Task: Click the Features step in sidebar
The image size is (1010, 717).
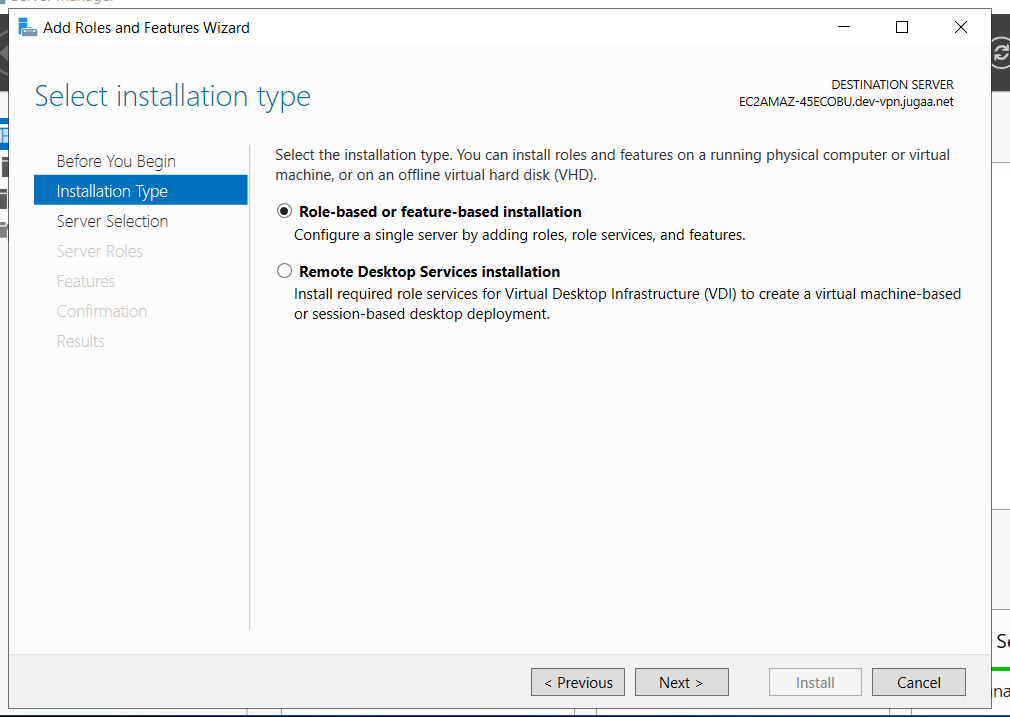Action: tap(86, 281)
